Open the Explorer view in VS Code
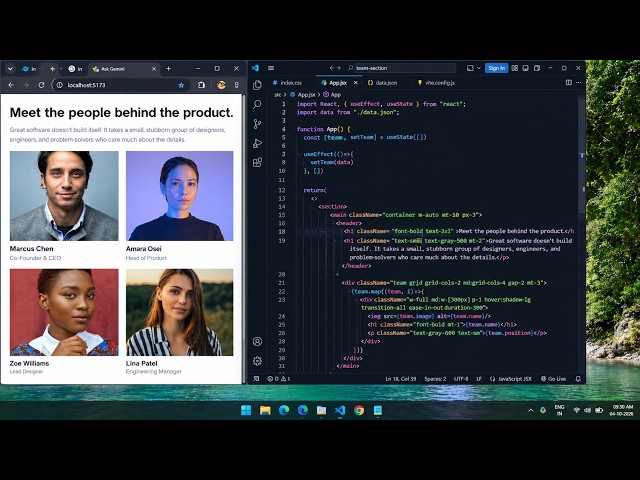The height and width of the screenshot is (480, 640). [x=257, y=85]
